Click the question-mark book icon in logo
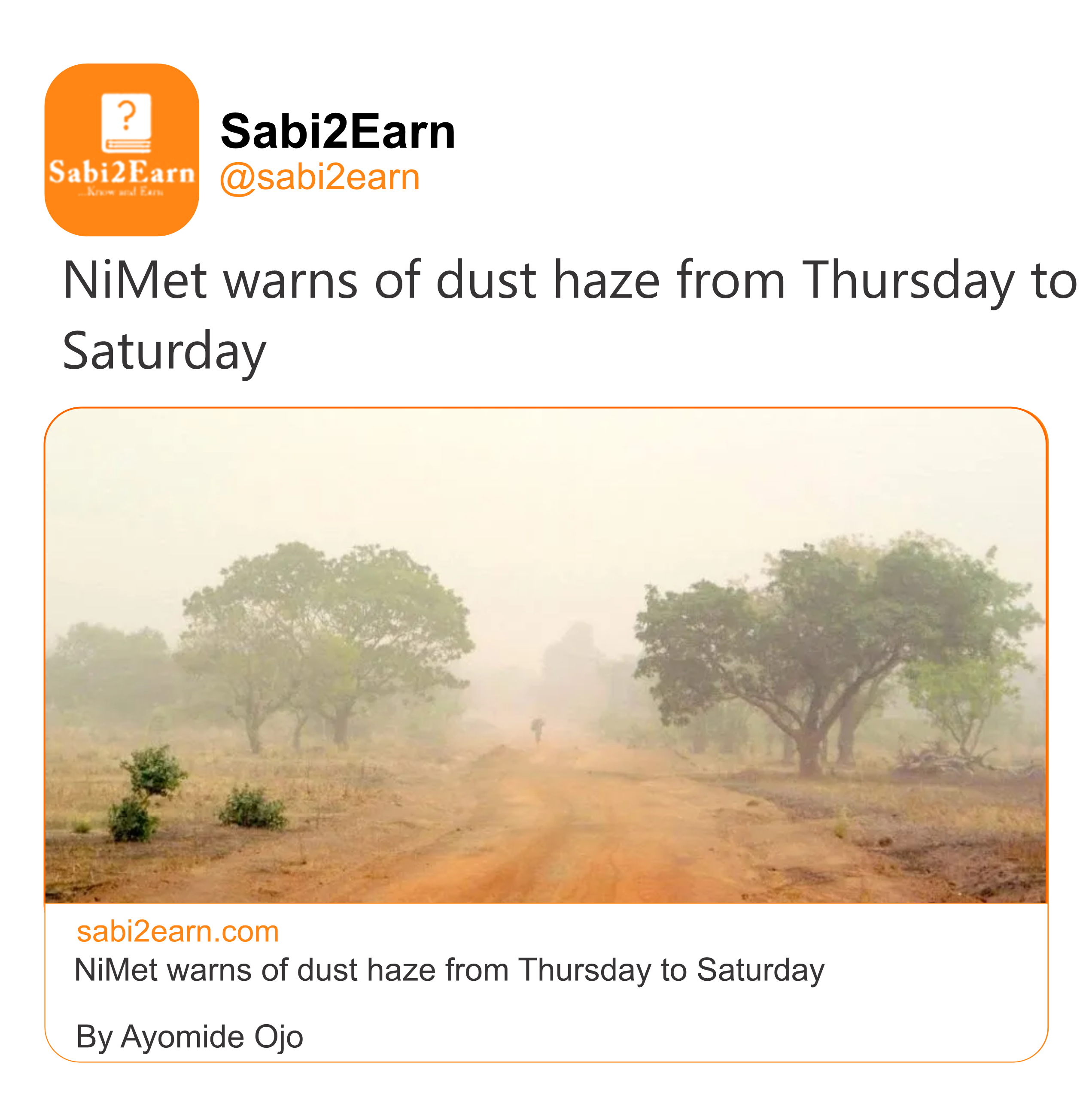1092x1101 pixels. coord(126,122)
